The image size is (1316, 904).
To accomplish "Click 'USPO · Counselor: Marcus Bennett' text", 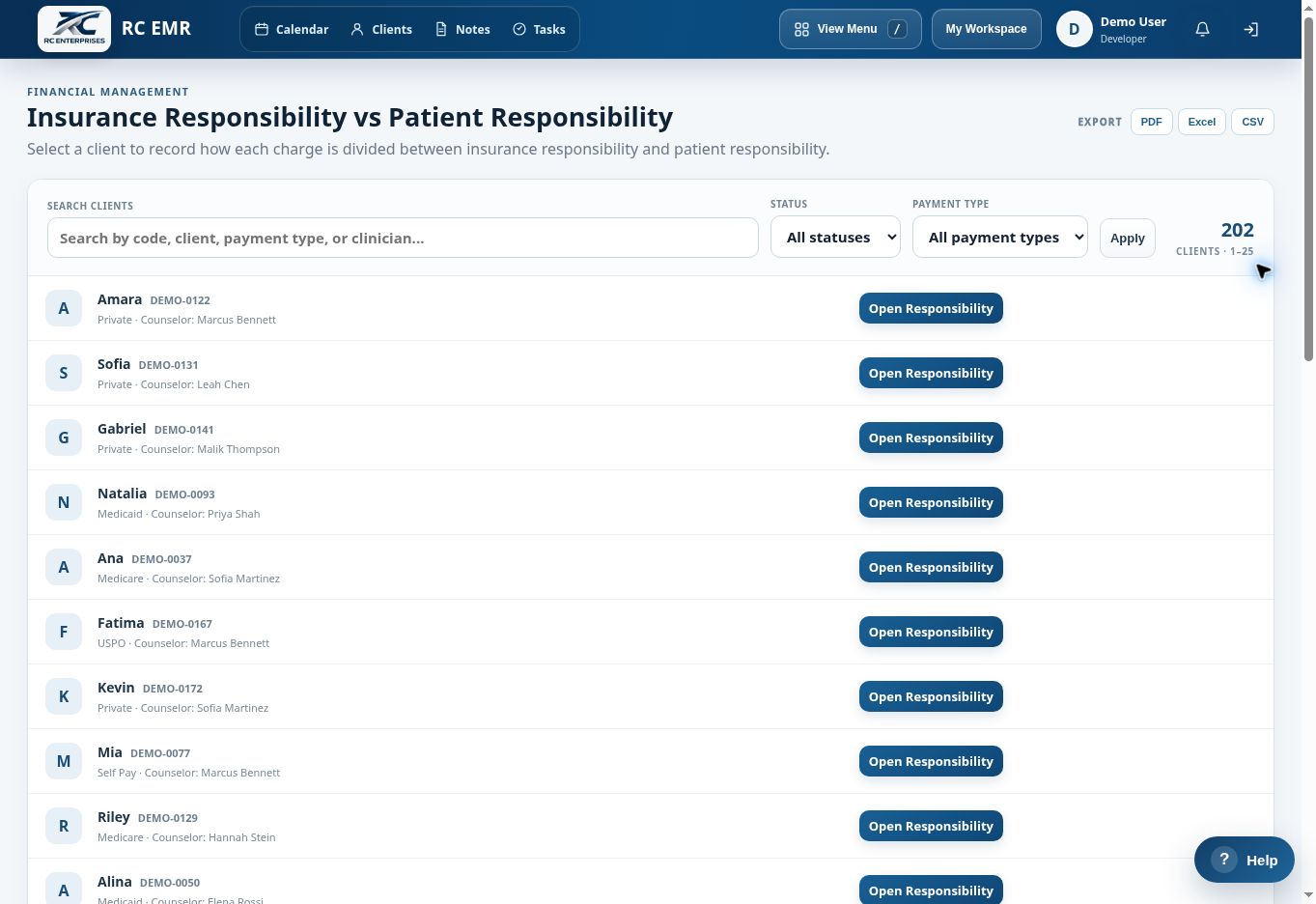I will click(183, 643).
